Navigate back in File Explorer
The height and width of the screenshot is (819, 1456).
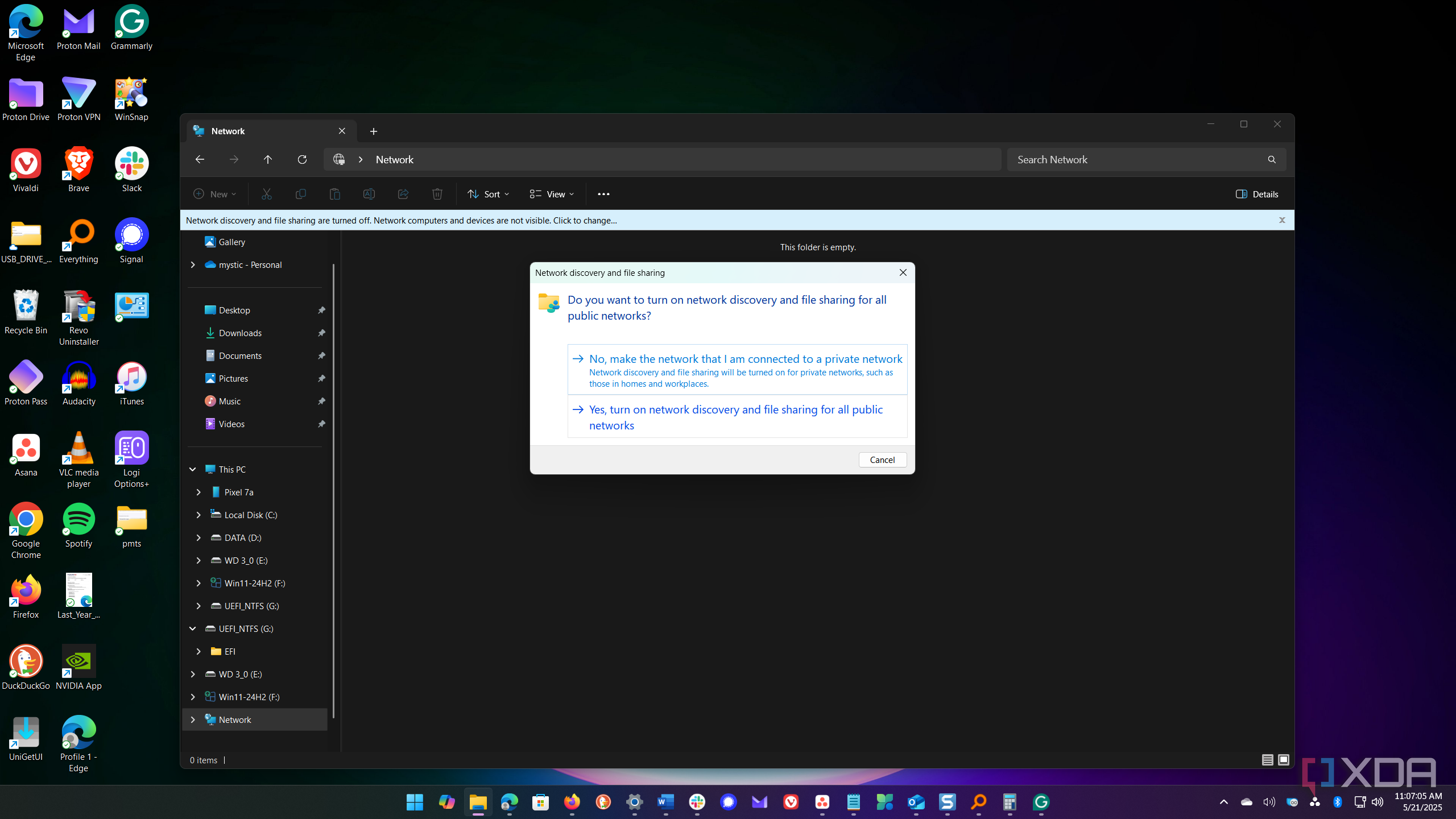coord(200,160)
